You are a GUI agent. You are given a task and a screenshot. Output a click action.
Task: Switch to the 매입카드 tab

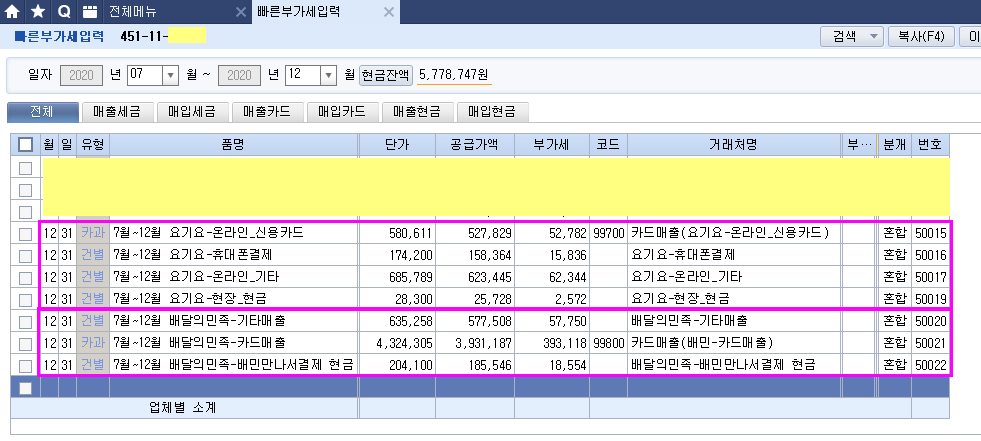pyautogui.click(x=343, y=112)
